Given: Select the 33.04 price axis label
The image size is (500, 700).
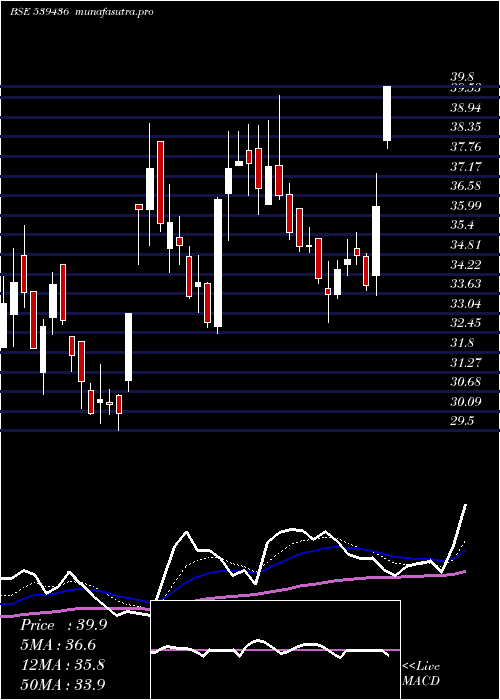Looking at the screenshot, I should 465,304.
